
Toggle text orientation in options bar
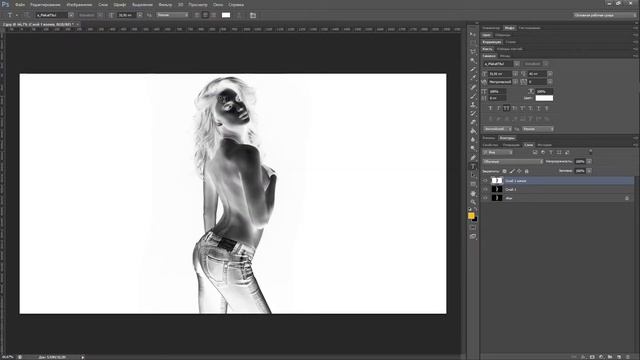[x=27, y=15]
